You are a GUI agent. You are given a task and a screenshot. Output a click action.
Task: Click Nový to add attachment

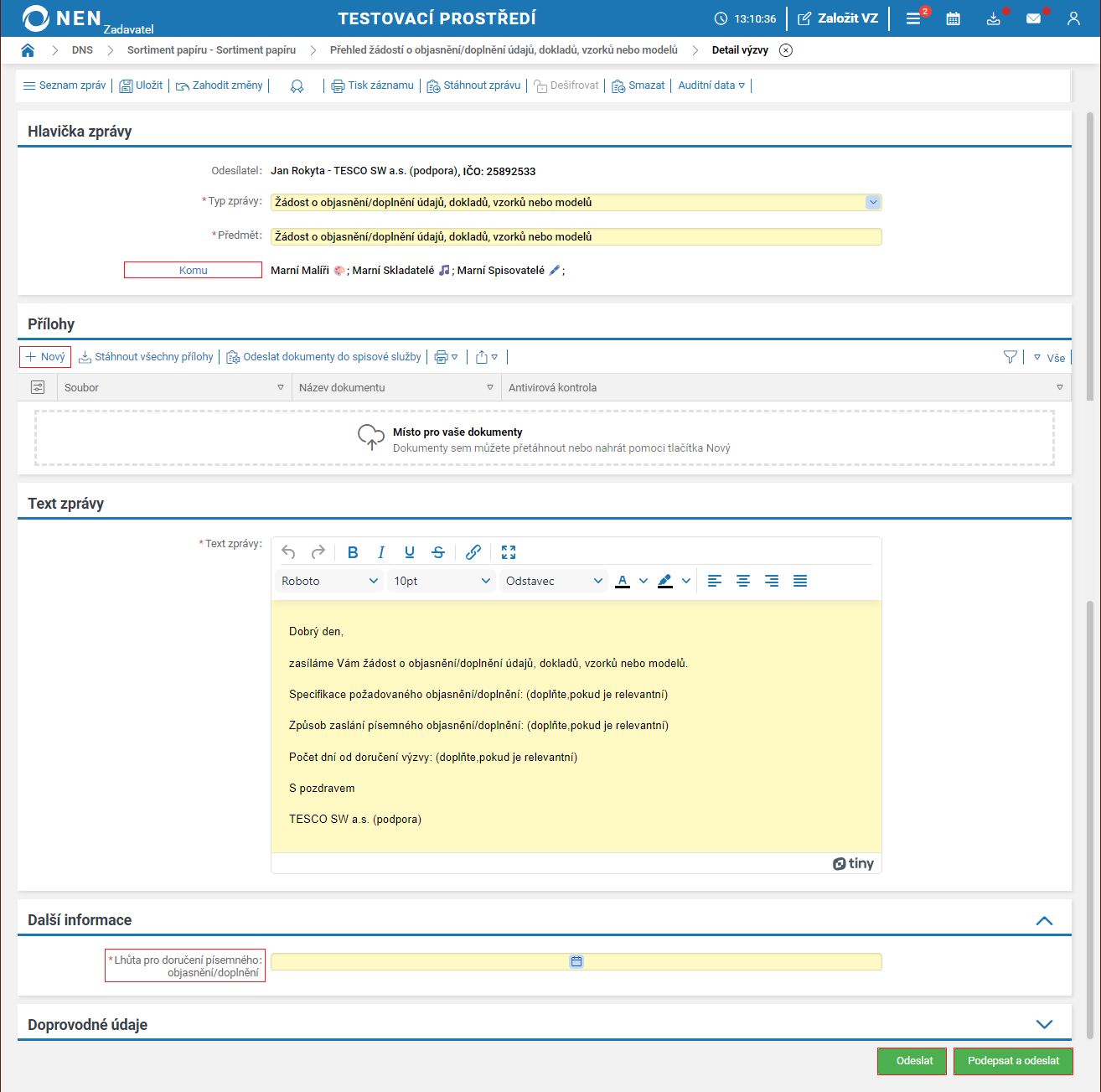45,357
